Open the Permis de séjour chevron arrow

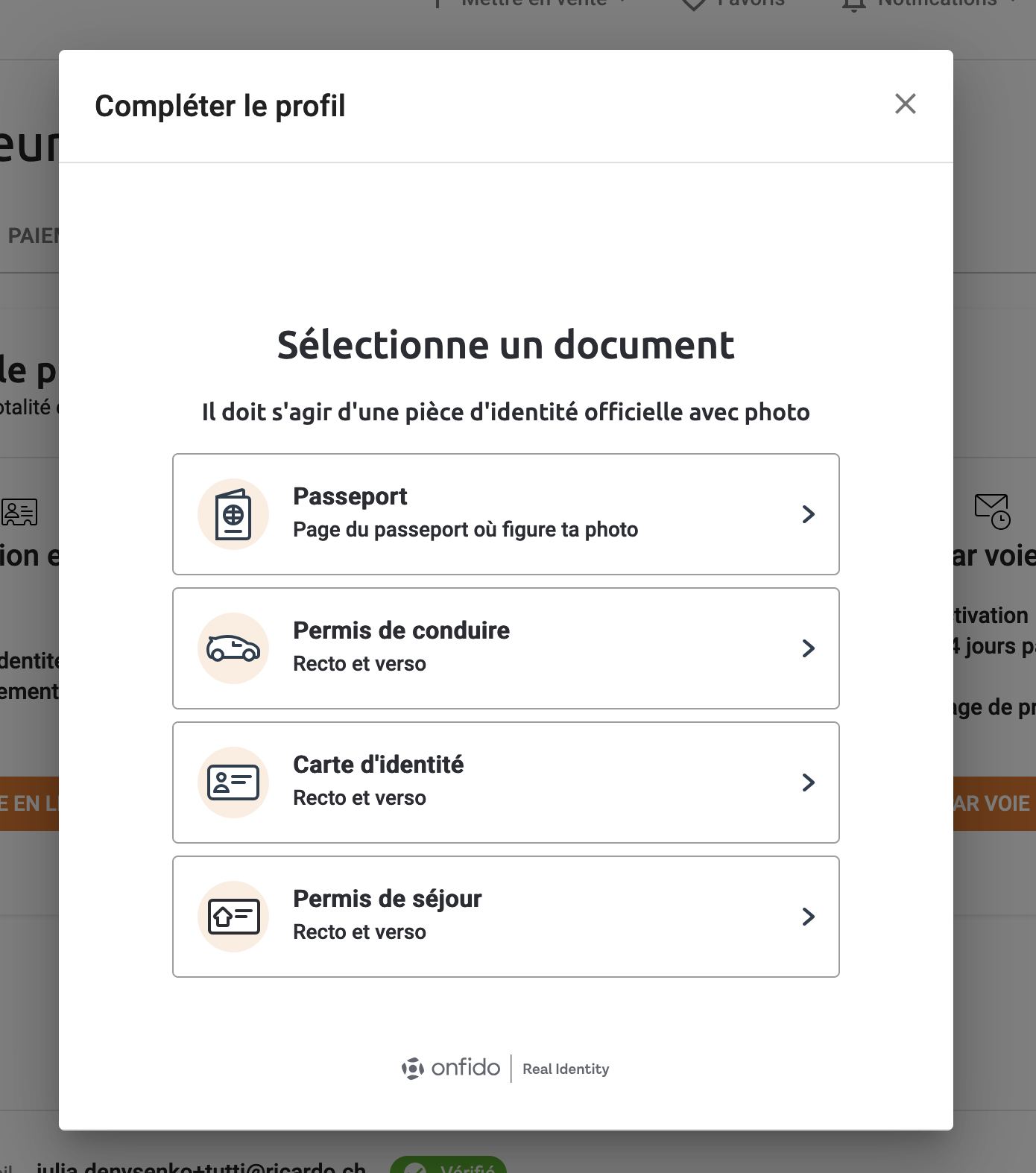pyautogui.click(x=809, y=917)
